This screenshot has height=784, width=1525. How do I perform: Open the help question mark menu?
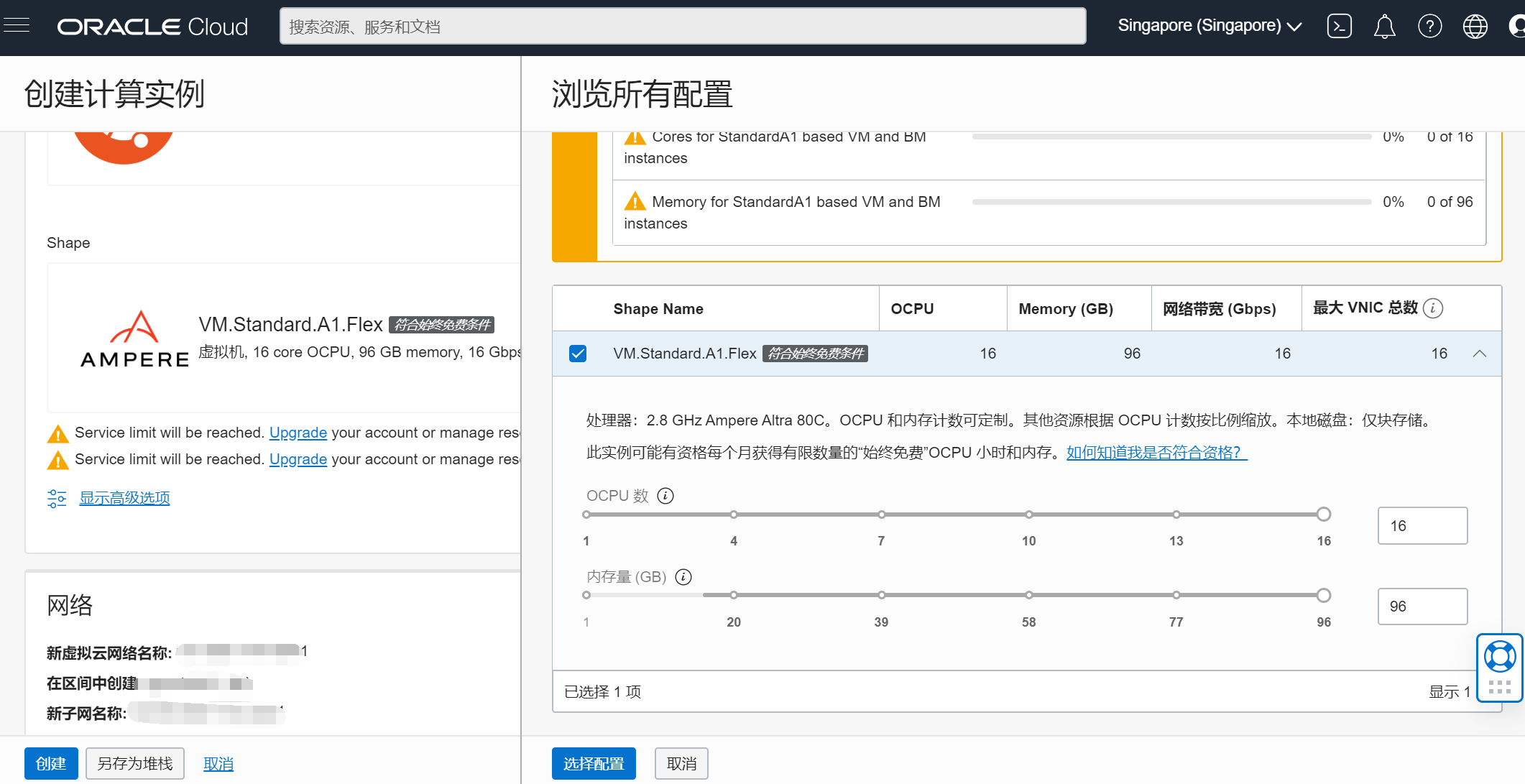click(1429, 27)
